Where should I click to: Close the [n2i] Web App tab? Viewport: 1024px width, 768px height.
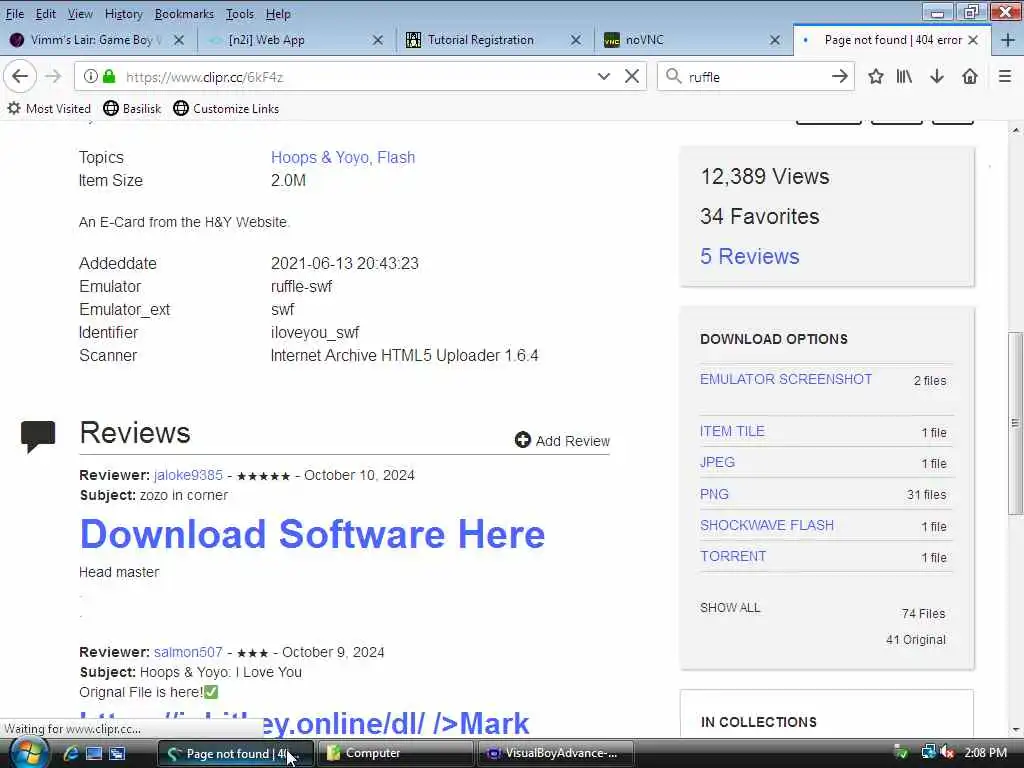pyautogui.click(x=377, y=40)
